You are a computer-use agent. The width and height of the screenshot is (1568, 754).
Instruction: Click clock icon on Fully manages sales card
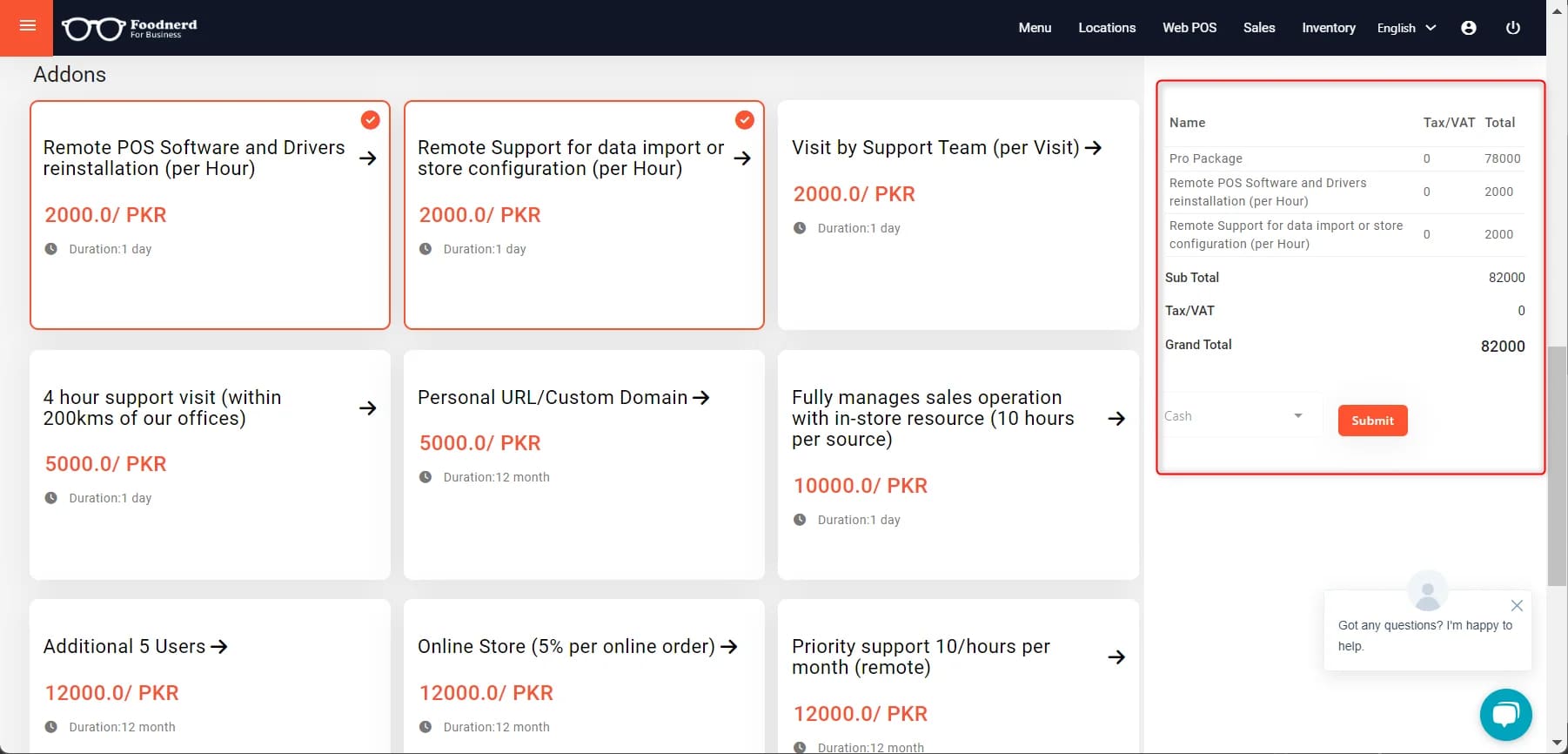tap(800, 520)
